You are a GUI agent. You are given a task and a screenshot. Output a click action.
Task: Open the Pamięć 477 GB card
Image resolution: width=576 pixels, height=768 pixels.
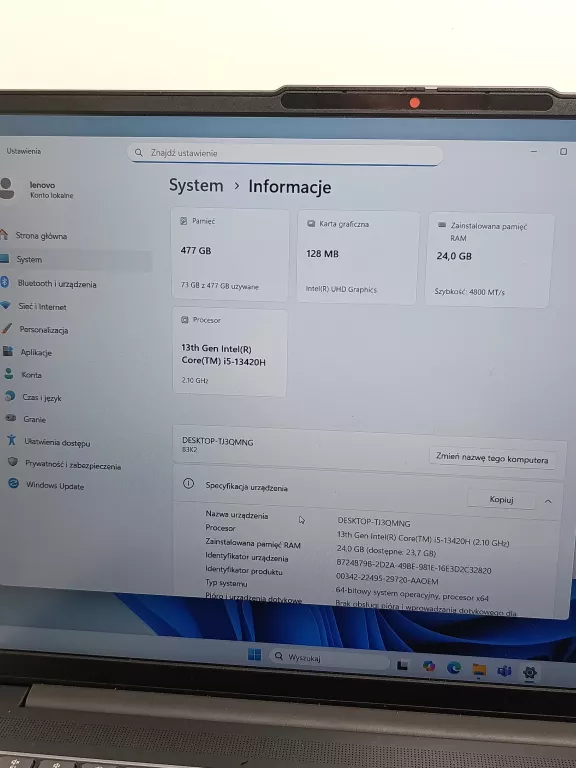[230, 255]
